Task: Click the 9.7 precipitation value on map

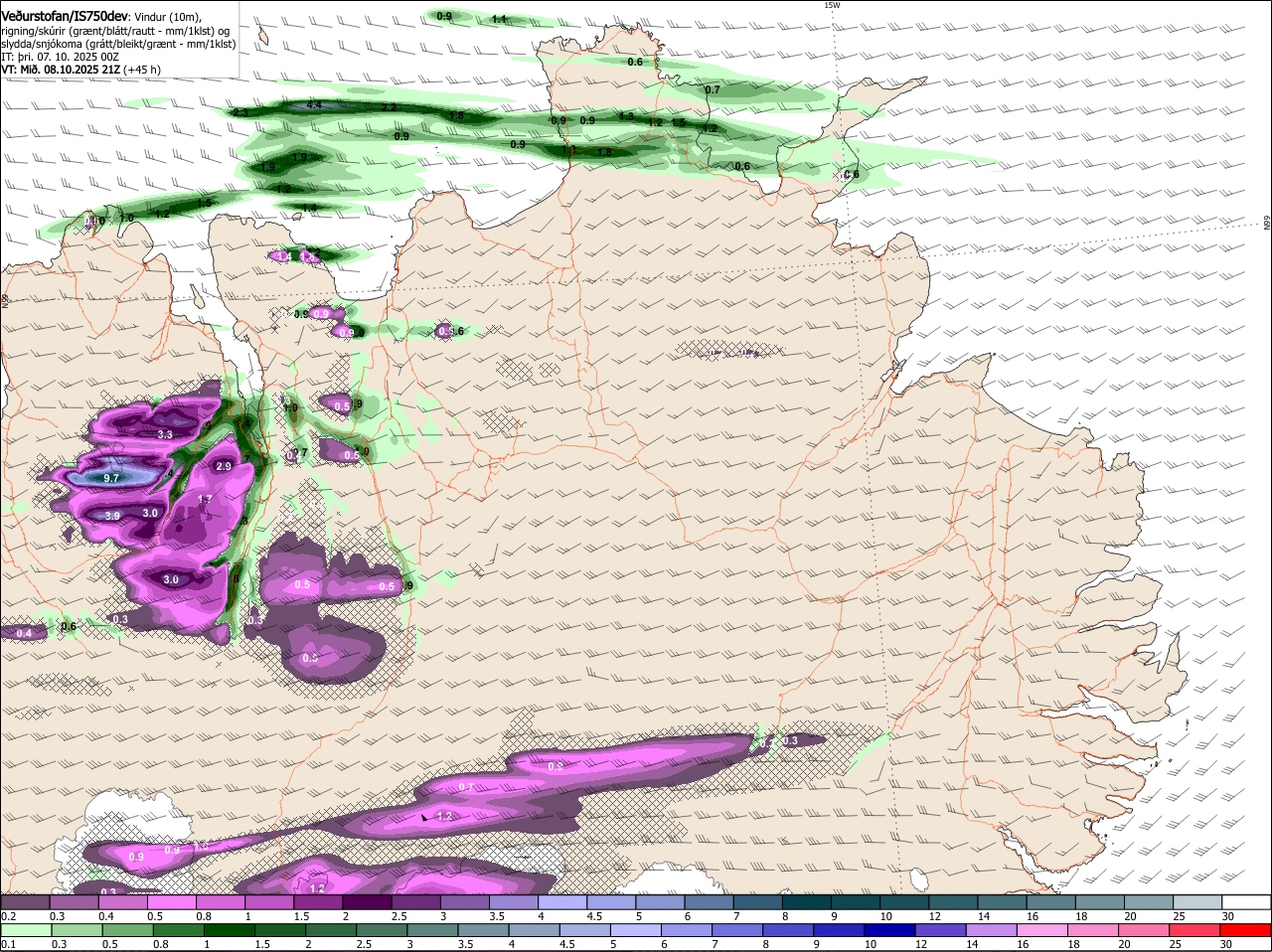Action: (111, 478)
